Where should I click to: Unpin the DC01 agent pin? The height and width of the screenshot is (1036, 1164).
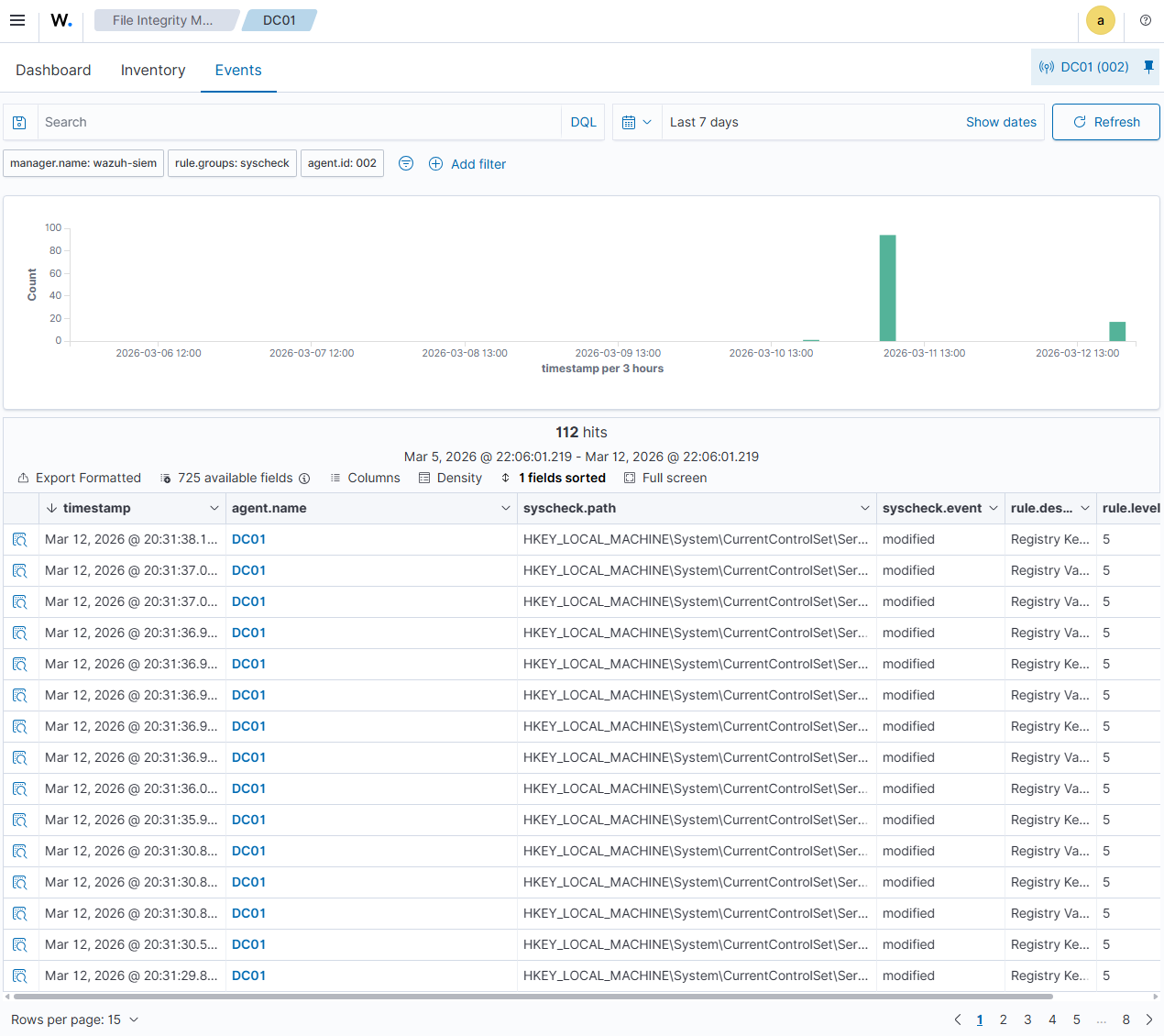1148,66
